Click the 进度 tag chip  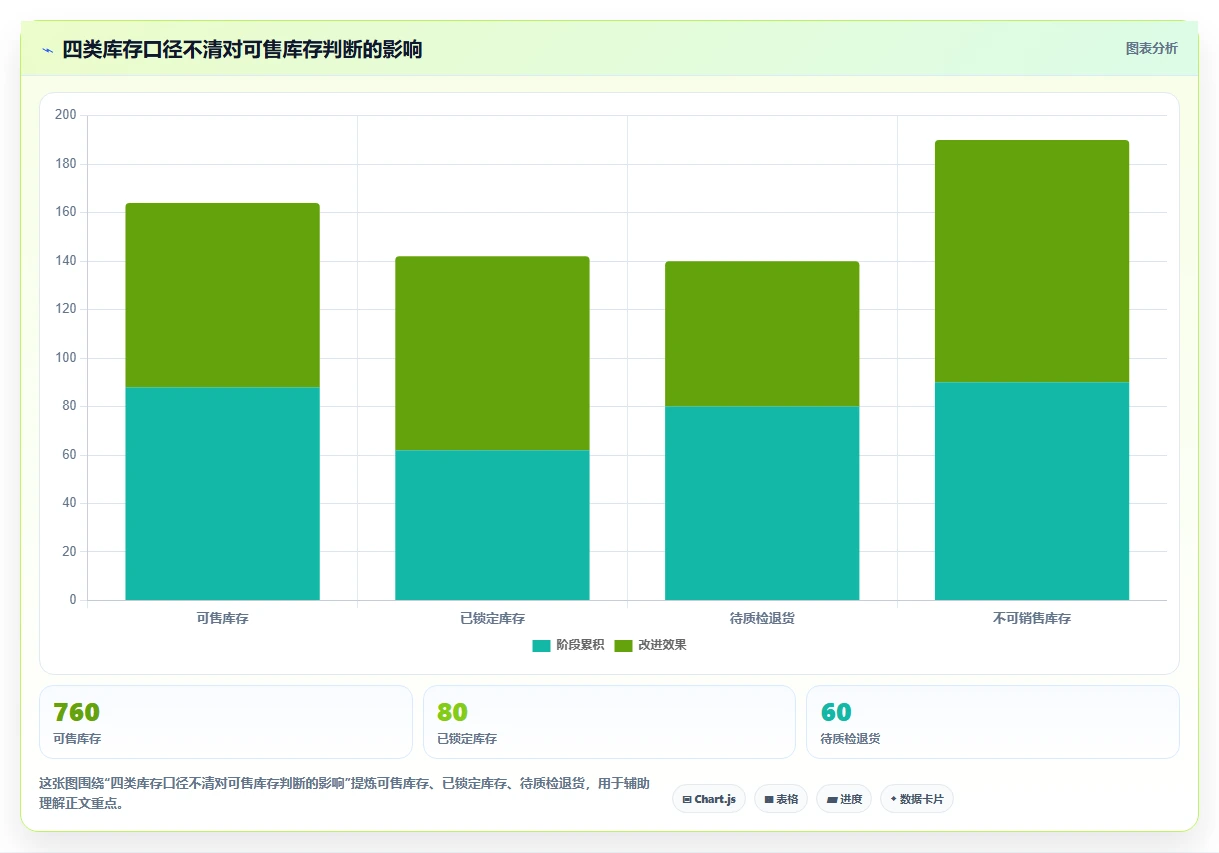click(844, 799)
